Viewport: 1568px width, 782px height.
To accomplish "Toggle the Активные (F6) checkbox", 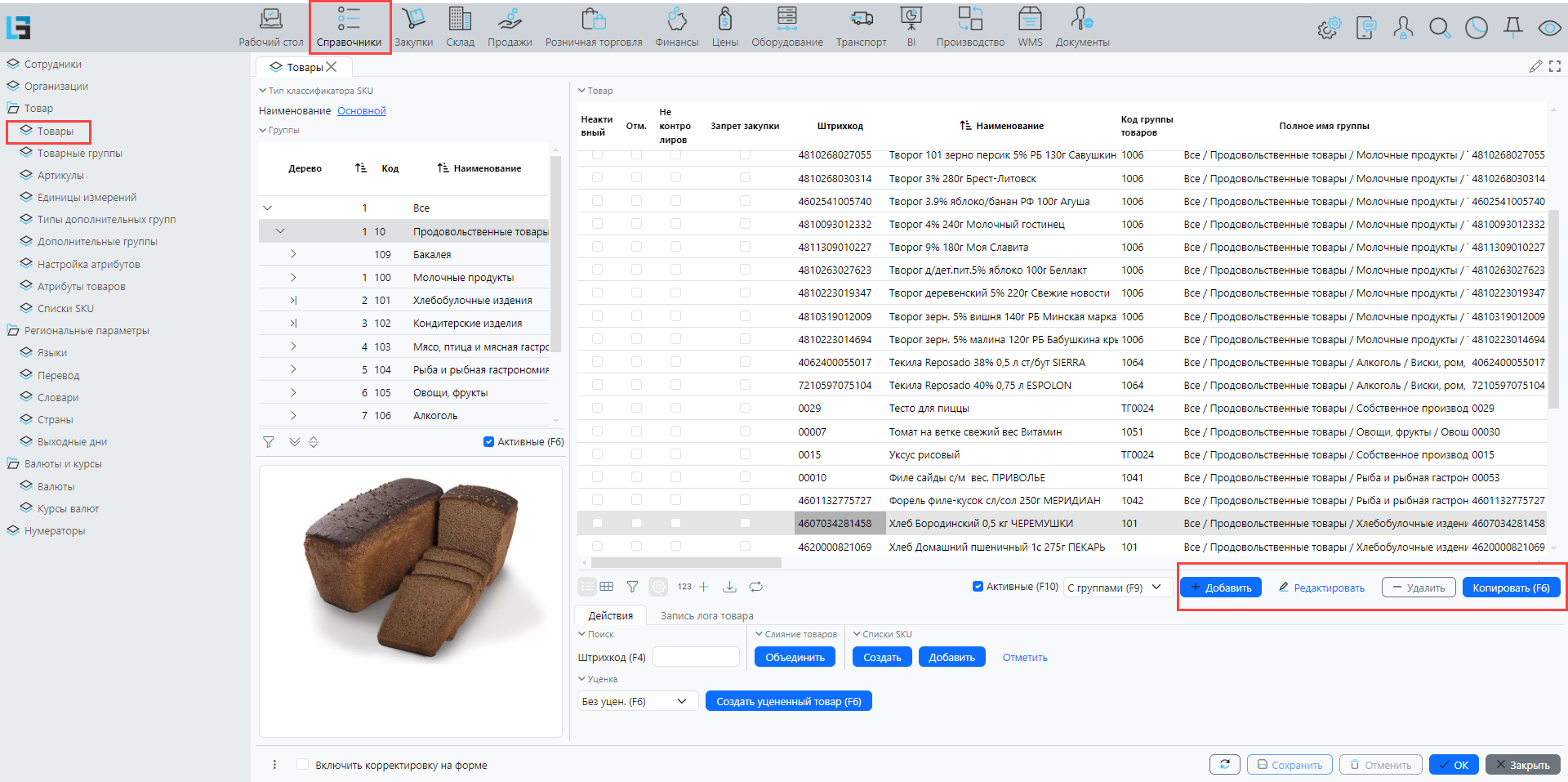I will tap(488, 442).
